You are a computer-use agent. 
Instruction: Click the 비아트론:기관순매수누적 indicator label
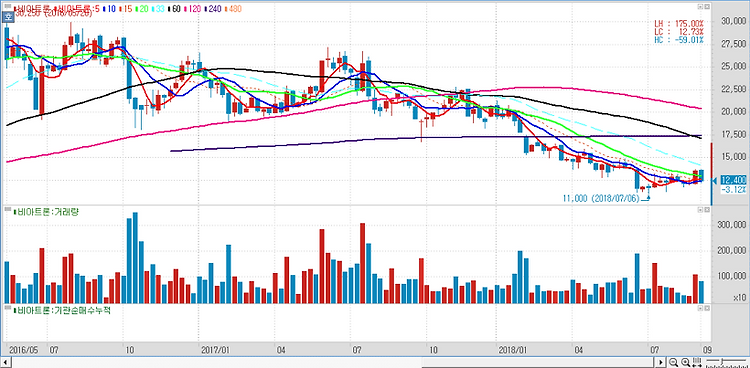point(62,310)
